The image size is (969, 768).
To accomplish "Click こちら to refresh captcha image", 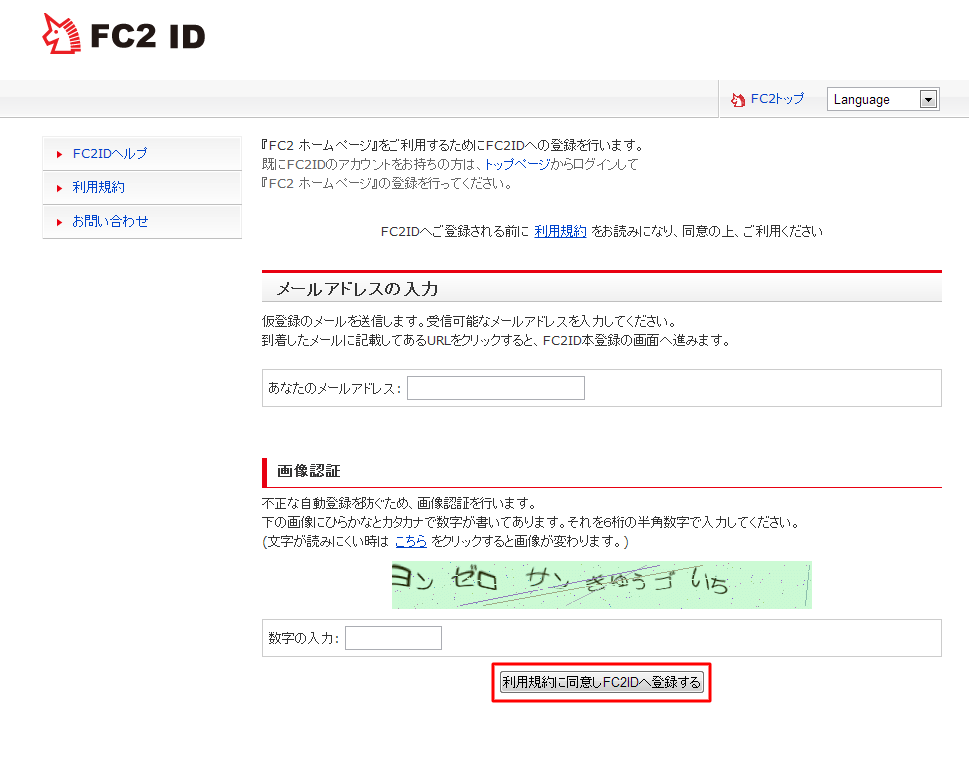I will pos(411,541).
